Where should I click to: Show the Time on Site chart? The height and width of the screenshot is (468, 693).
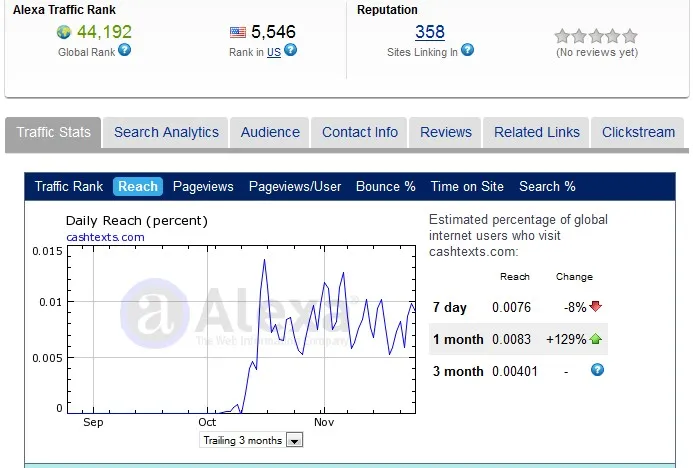tap(467, 186)
